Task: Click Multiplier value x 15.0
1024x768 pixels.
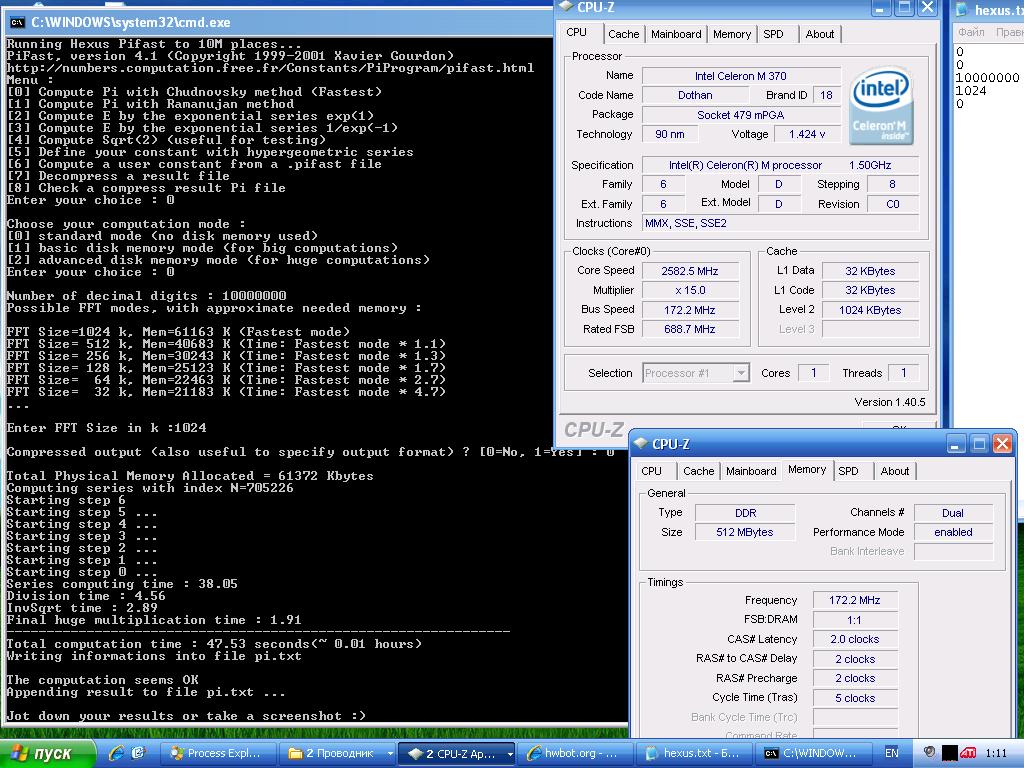Action: (x=690, y=290)
